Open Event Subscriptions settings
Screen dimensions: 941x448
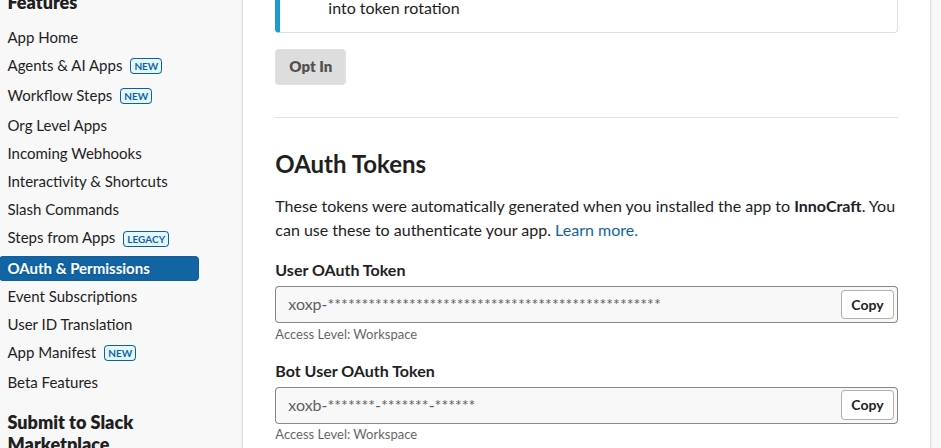72,297
